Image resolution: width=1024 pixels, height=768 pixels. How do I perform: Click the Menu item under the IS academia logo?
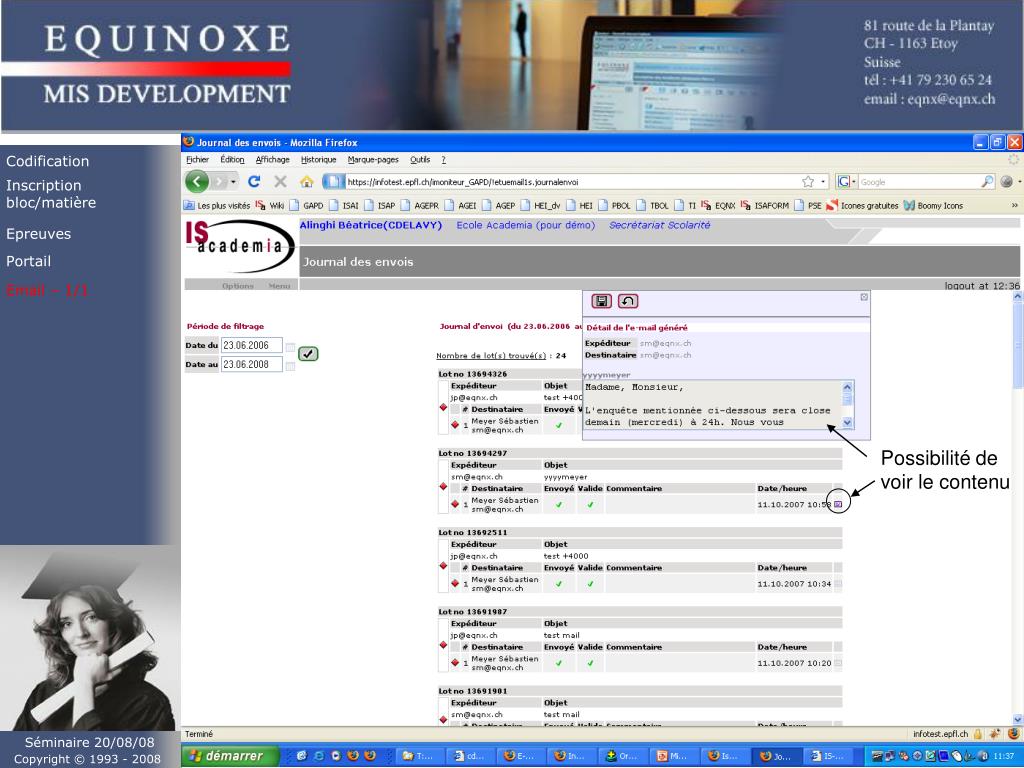point(279,285)
